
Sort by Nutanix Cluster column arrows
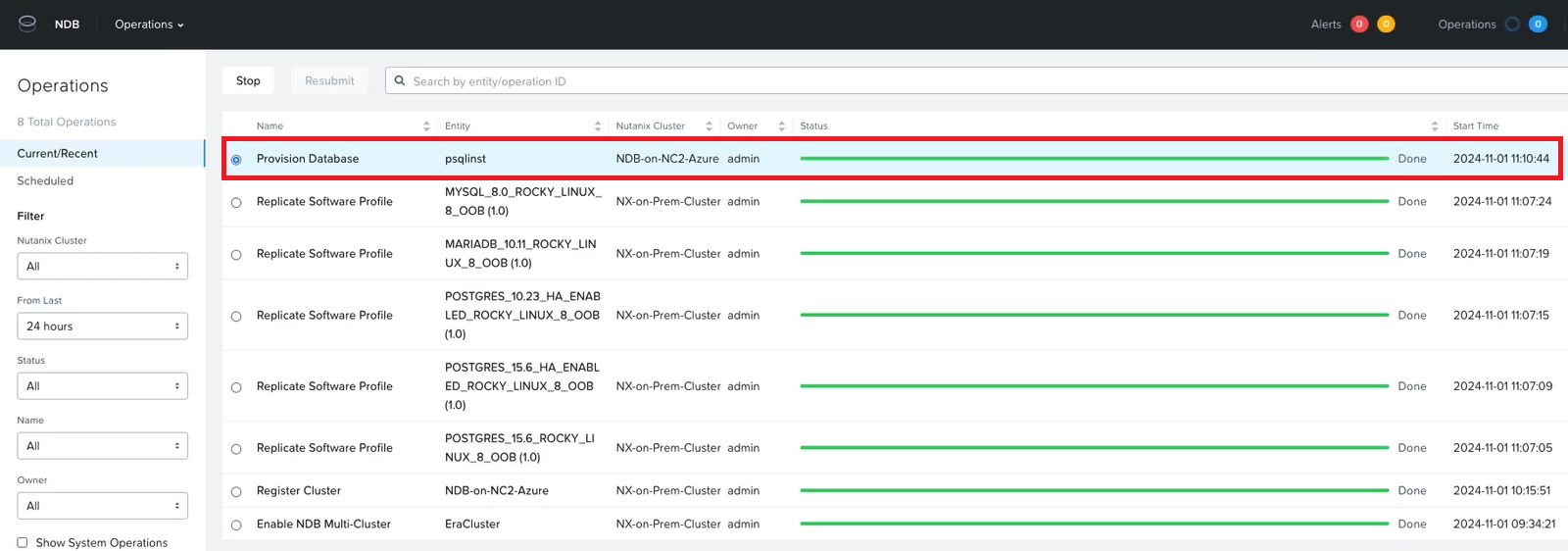coord(709,125)
